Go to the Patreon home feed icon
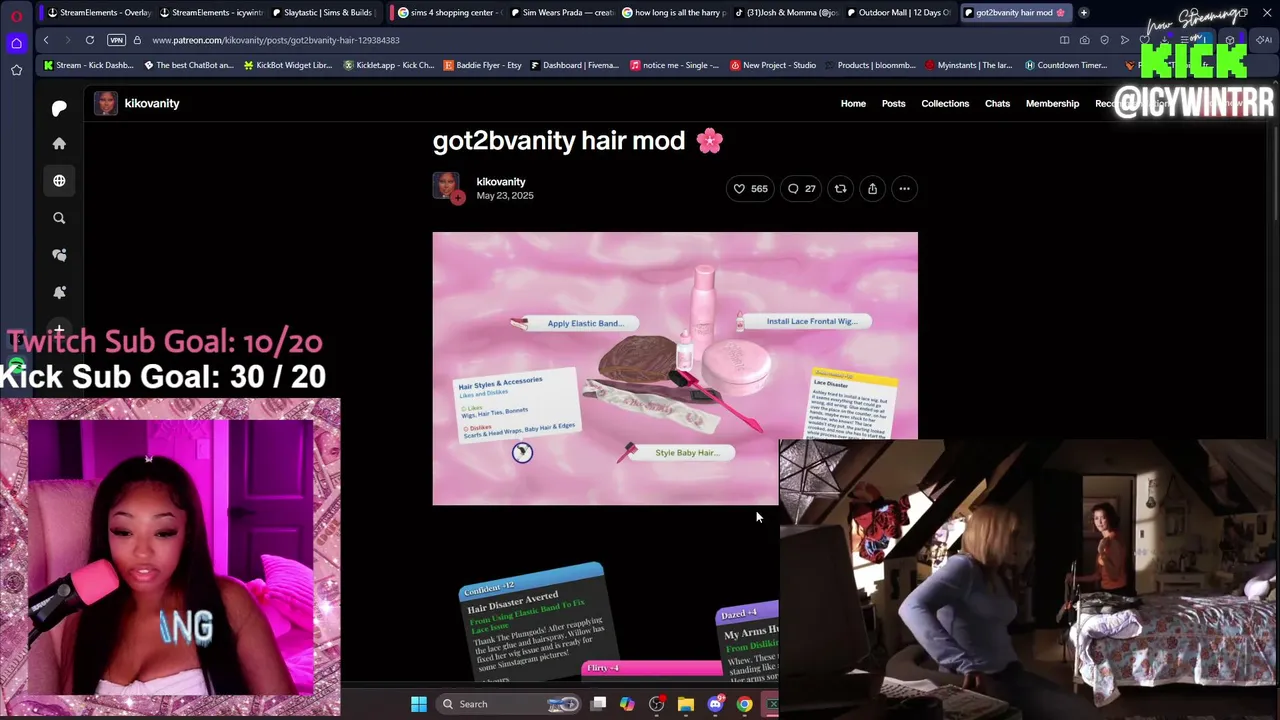Screen dimensions: 1280x720 coord(59,144)
